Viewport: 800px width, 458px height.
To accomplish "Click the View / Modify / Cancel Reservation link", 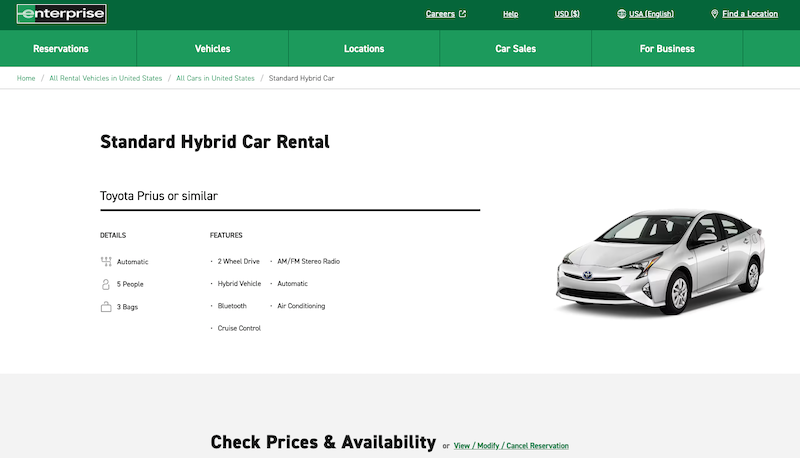I will 511,445.
